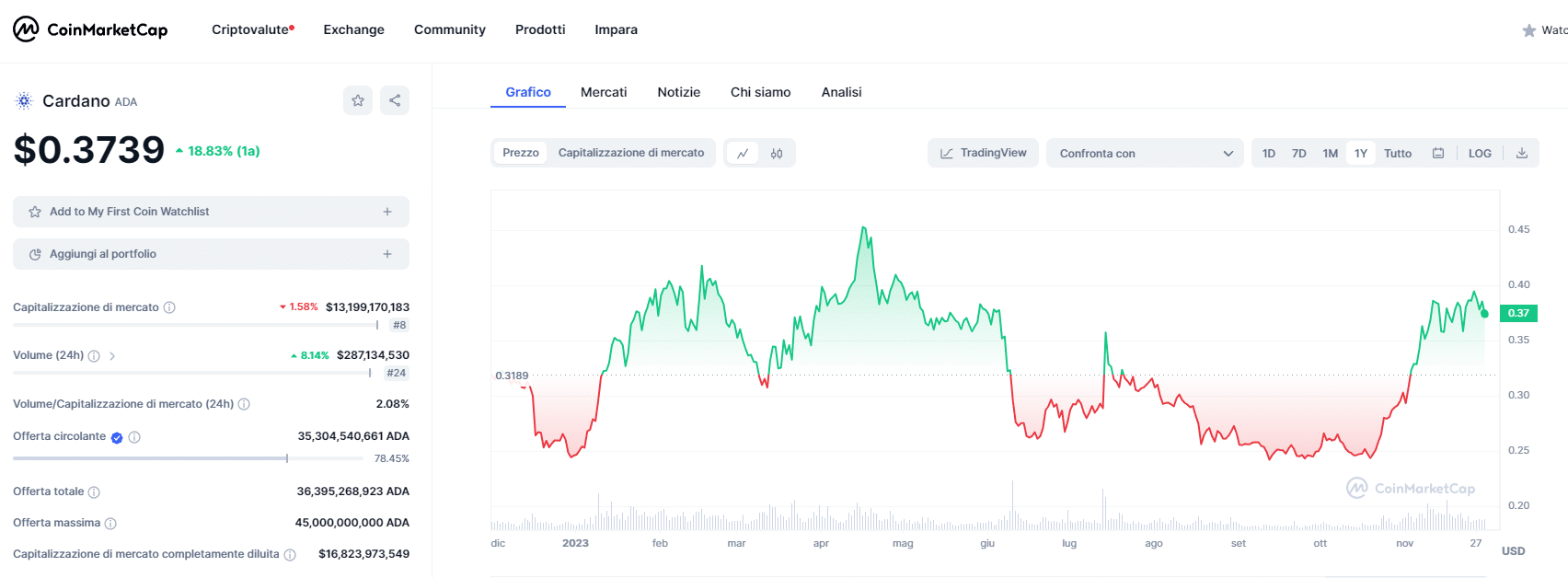Switch chart to Capitalizzazione di mercato

click(631, 153)
